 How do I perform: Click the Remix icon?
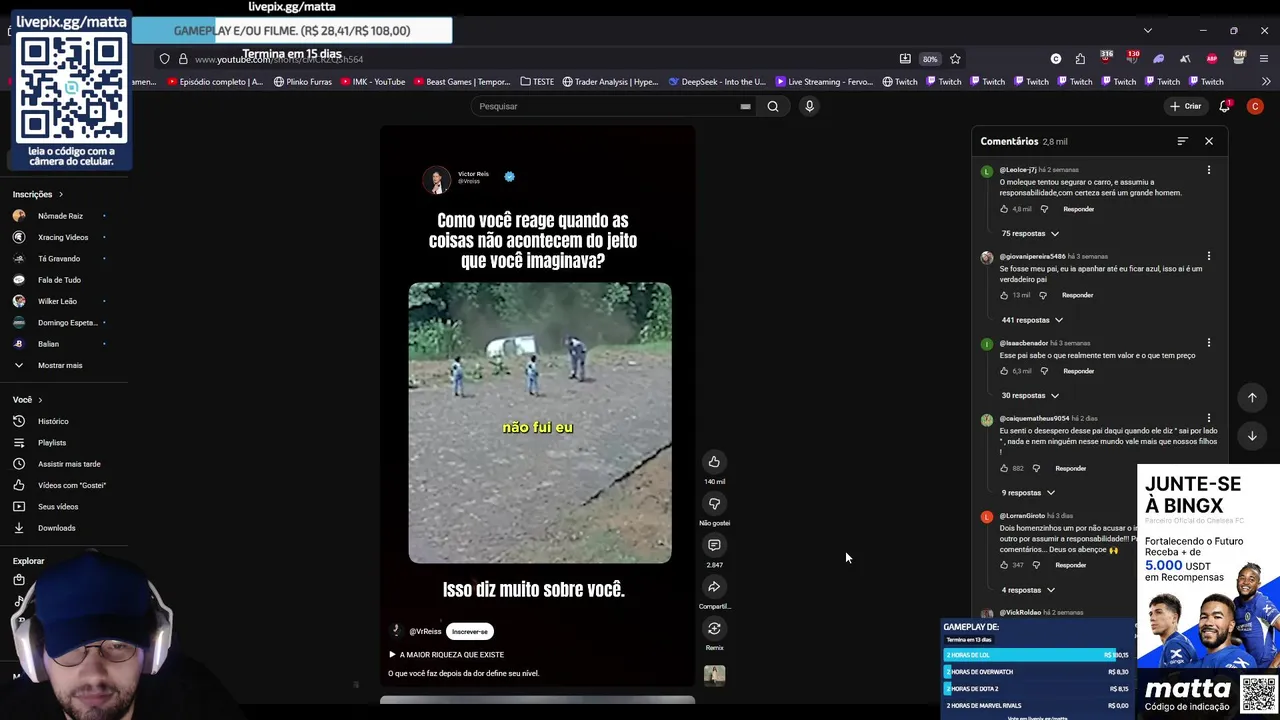[714, 629]
